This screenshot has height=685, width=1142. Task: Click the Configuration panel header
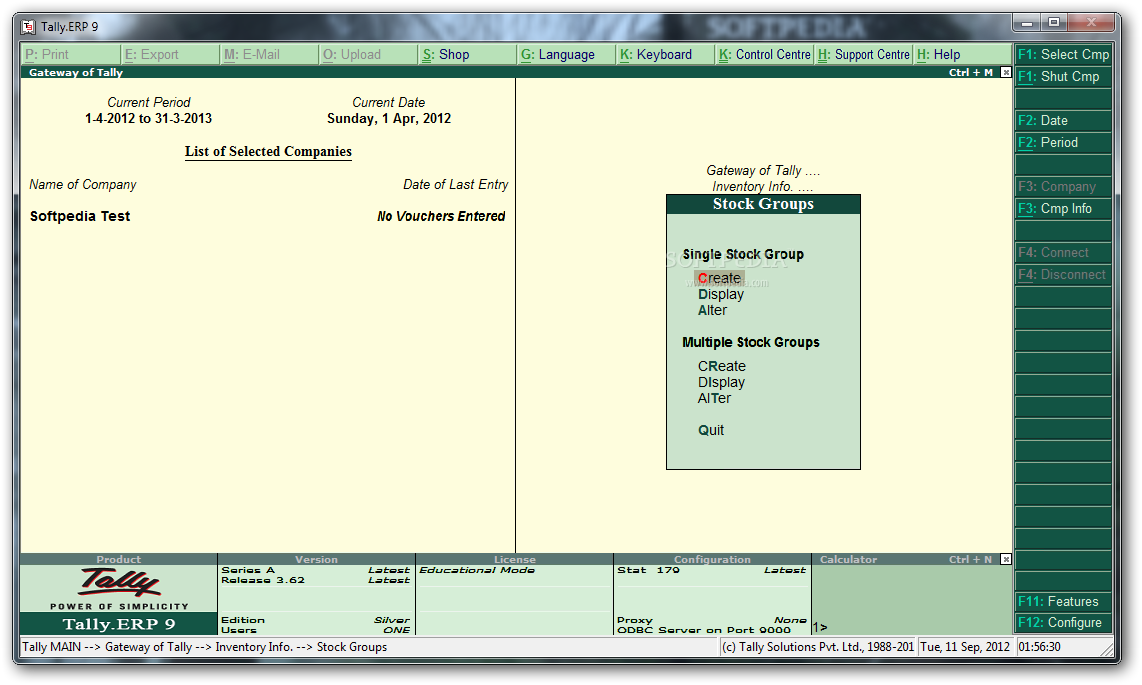pyautogui.click(x=712, y=559)
